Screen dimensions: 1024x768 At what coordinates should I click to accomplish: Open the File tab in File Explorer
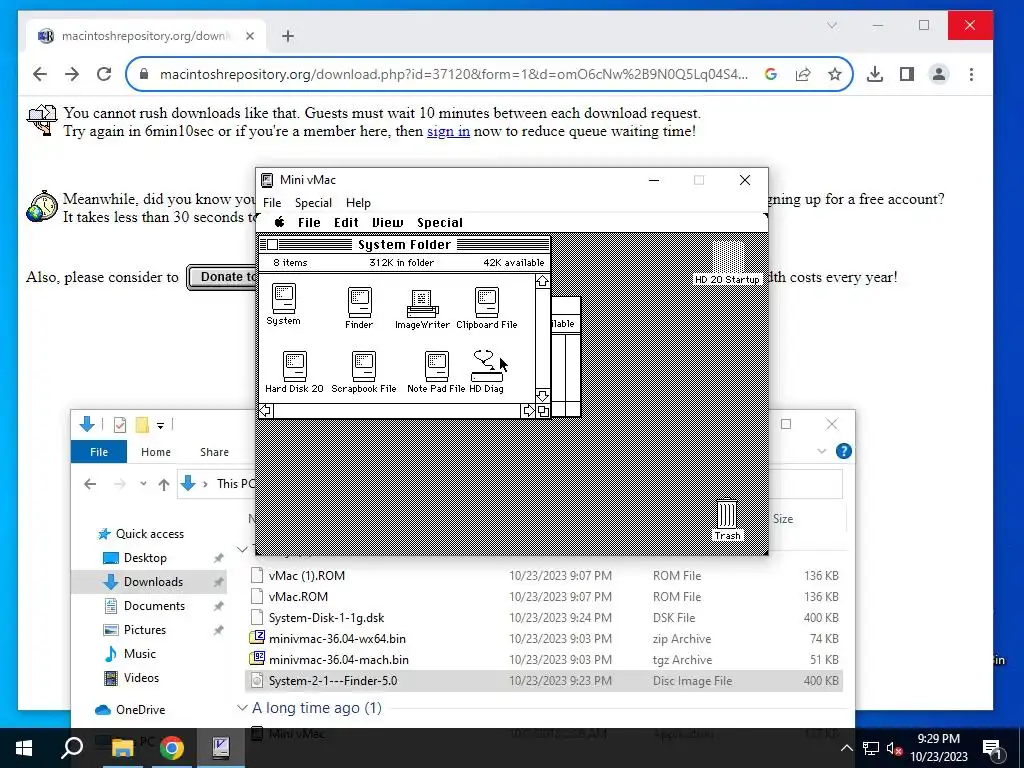[x=99, y=452]
